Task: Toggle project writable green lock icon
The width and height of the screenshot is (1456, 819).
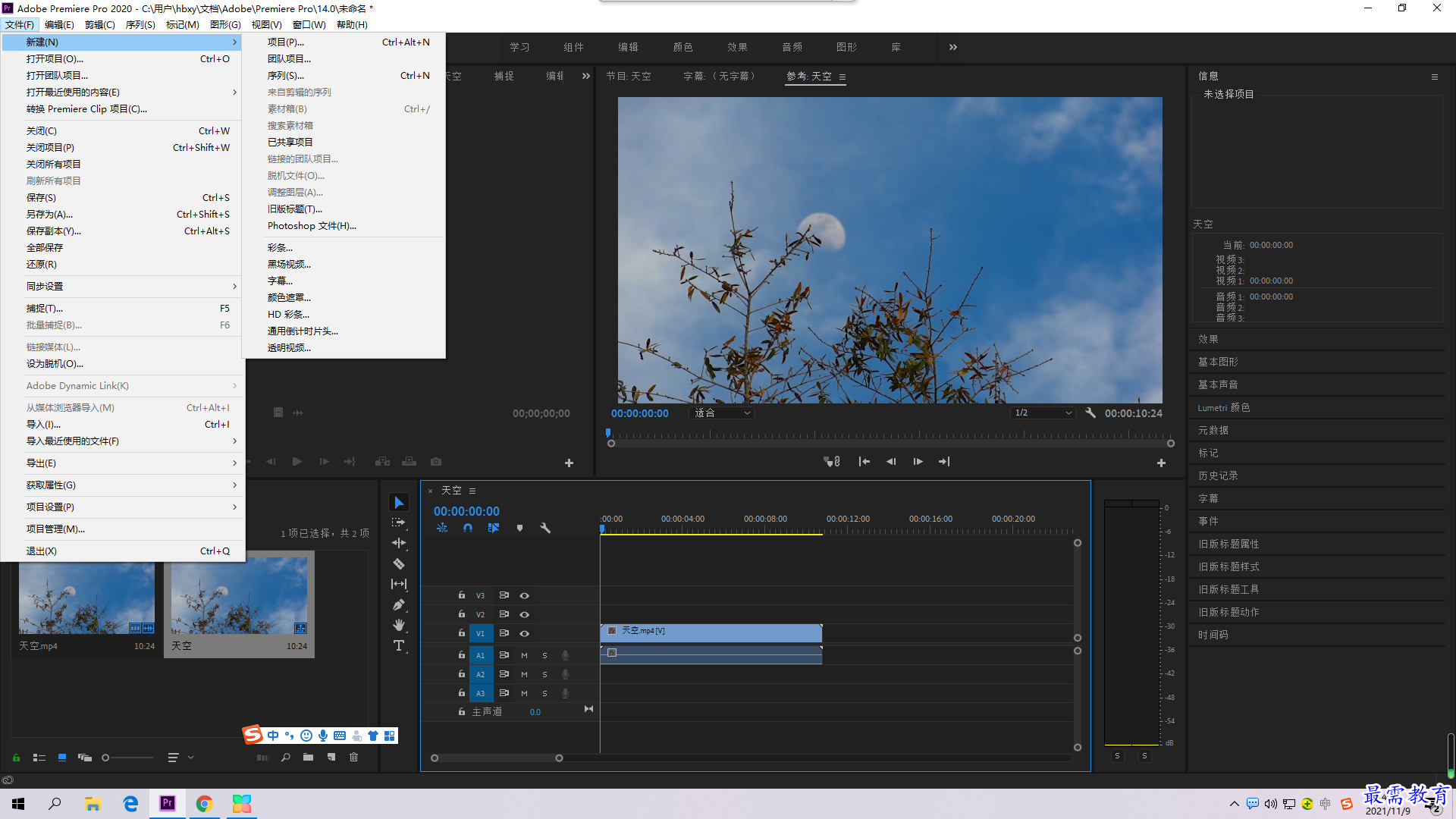Action: tap(16, 757)
